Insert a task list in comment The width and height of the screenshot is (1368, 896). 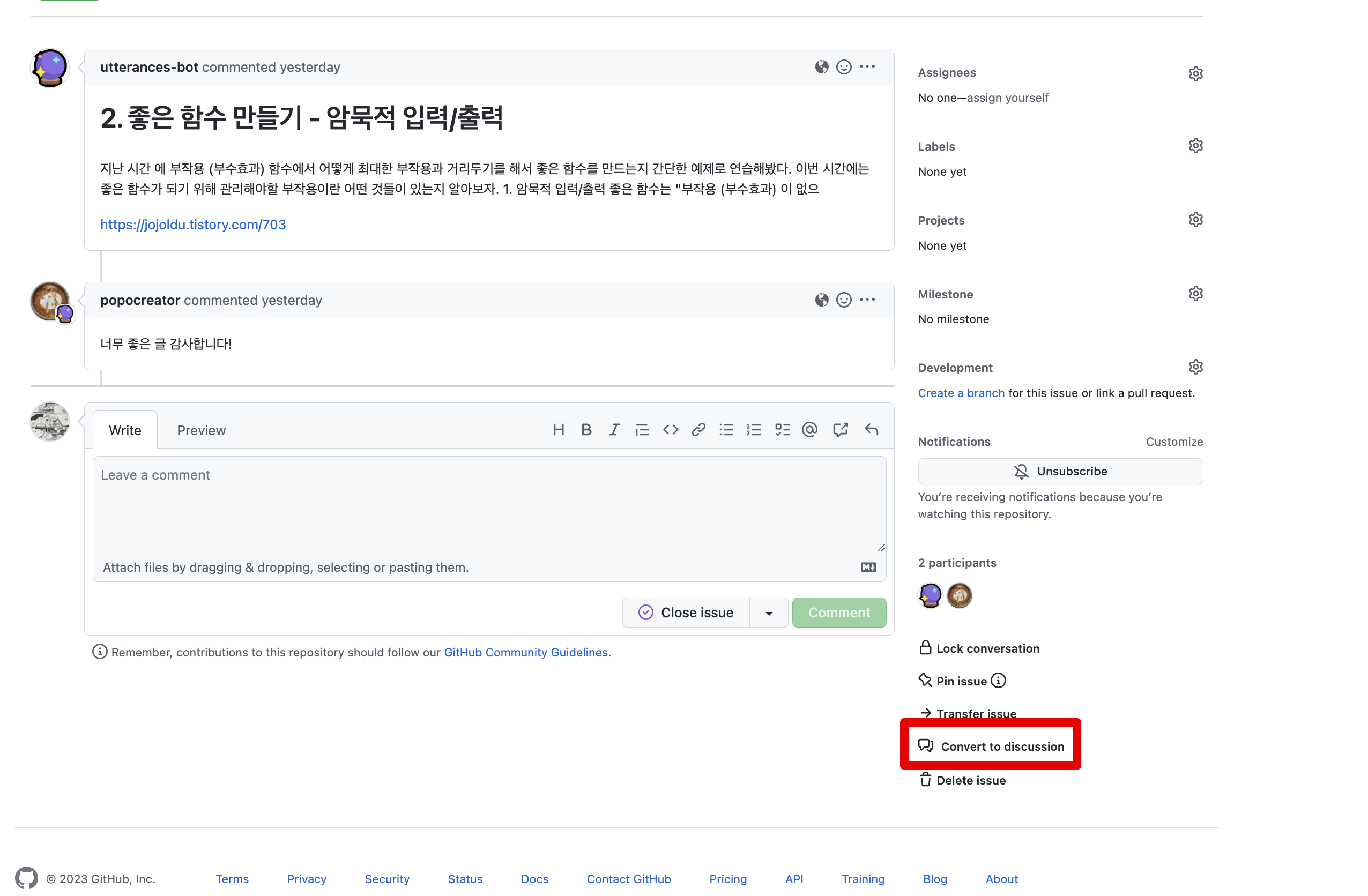point(782,430)
